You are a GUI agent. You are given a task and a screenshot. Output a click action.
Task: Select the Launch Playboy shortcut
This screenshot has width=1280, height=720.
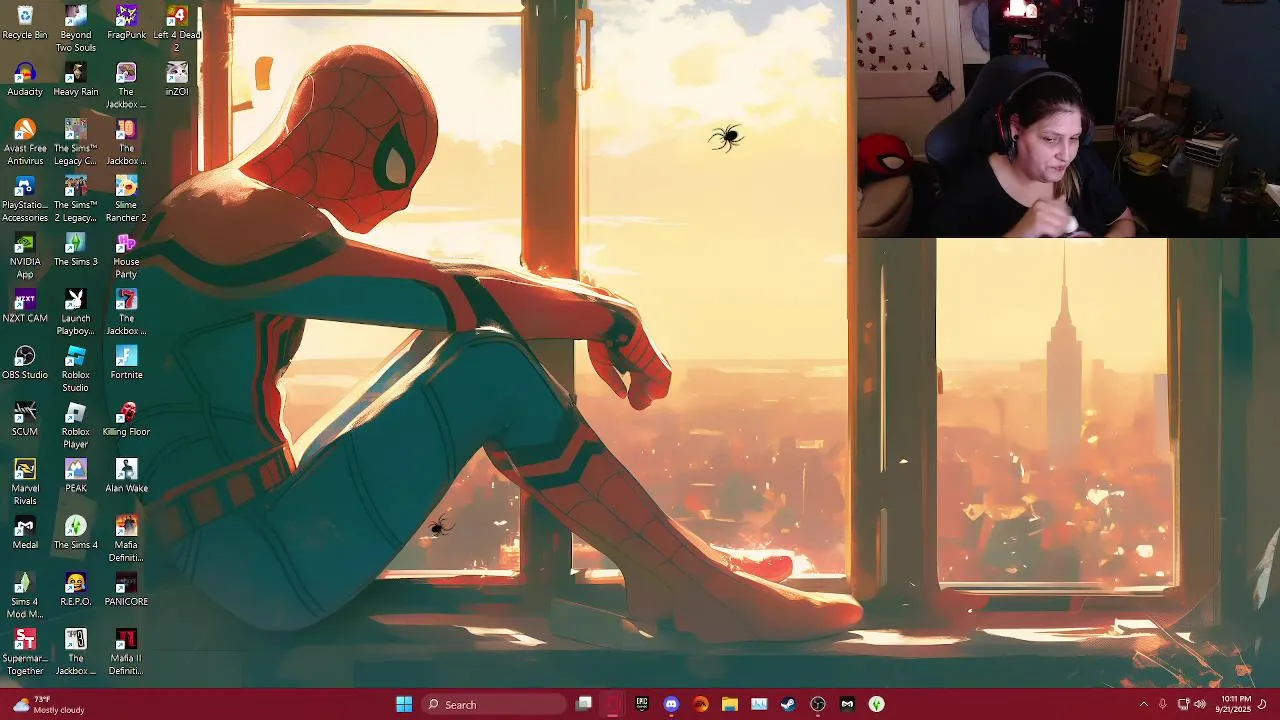pyautogui.click(x=76, y=312)
